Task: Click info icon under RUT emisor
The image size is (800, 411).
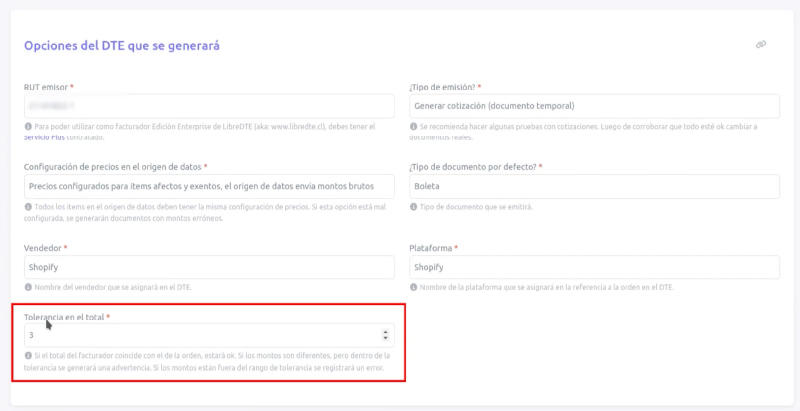Action: [28, 126]
